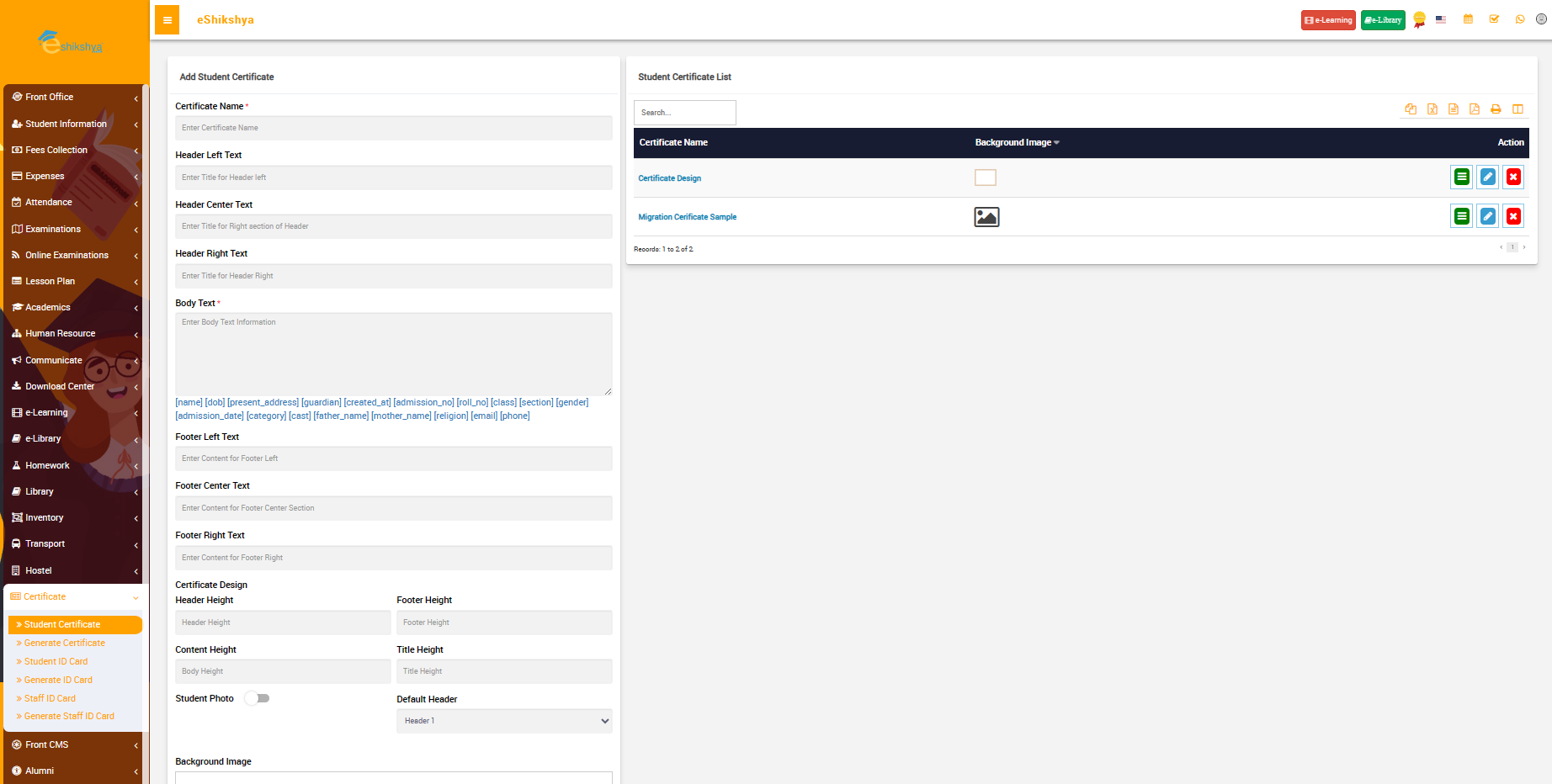Expand the Fees Collection sidebar menu
Screen dimensions: 1552x784
74,150
